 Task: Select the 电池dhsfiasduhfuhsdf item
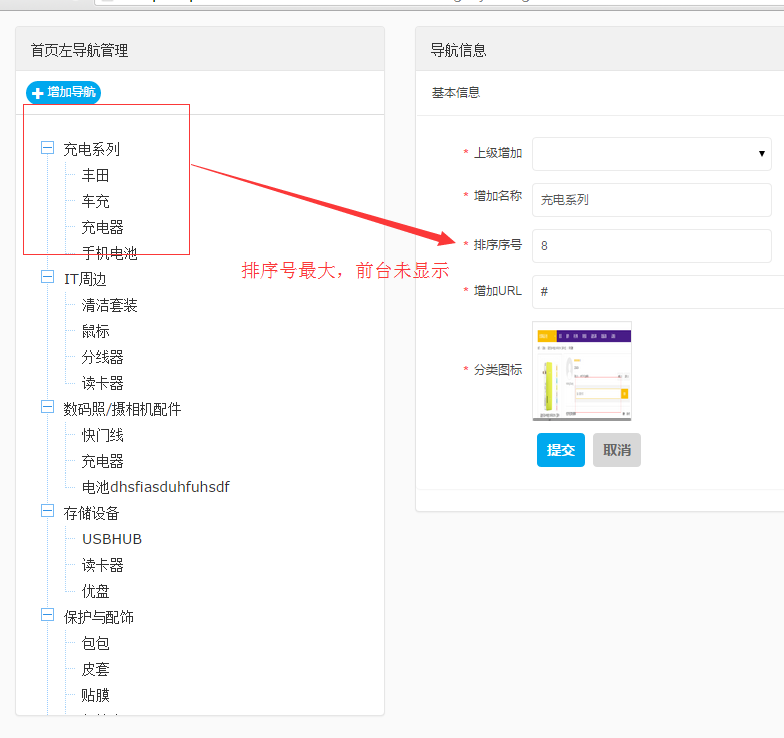[x=156, y=487]
